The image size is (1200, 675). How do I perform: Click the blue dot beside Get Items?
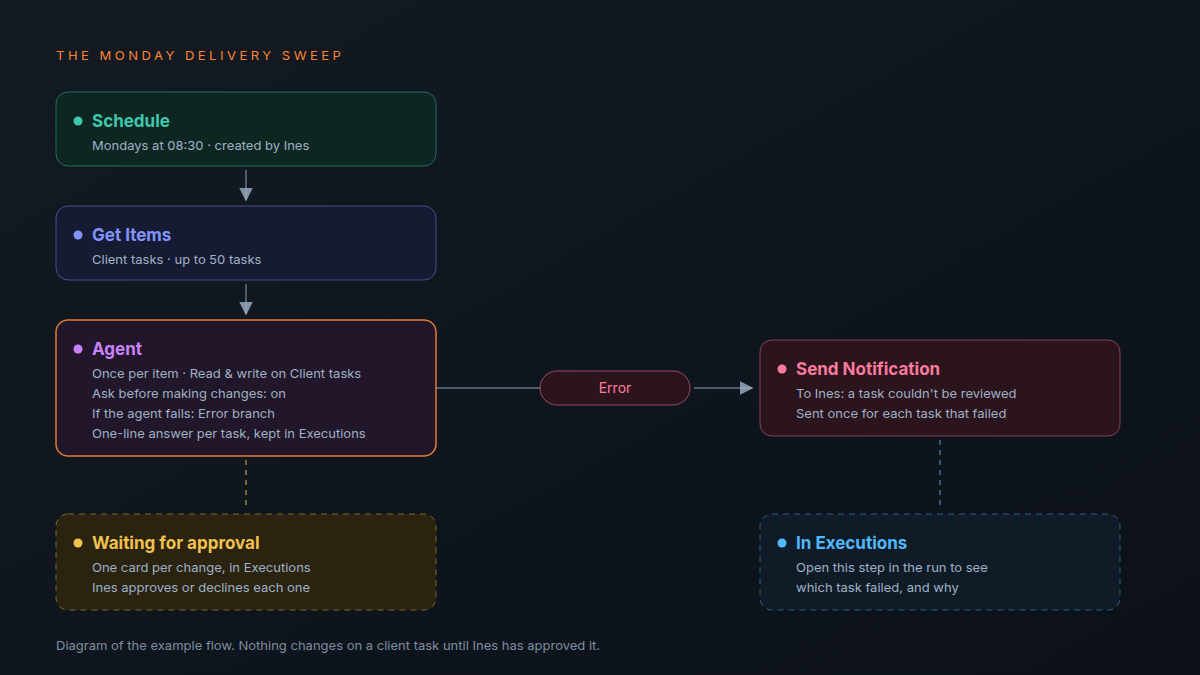(78, 235)
